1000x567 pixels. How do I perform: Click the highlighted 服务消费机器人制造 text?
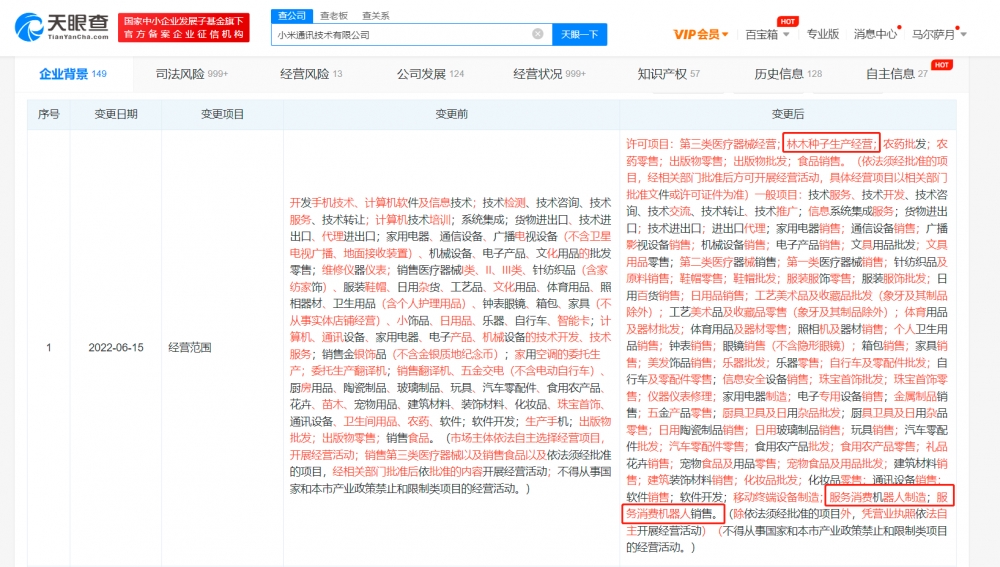click(878, 497)
